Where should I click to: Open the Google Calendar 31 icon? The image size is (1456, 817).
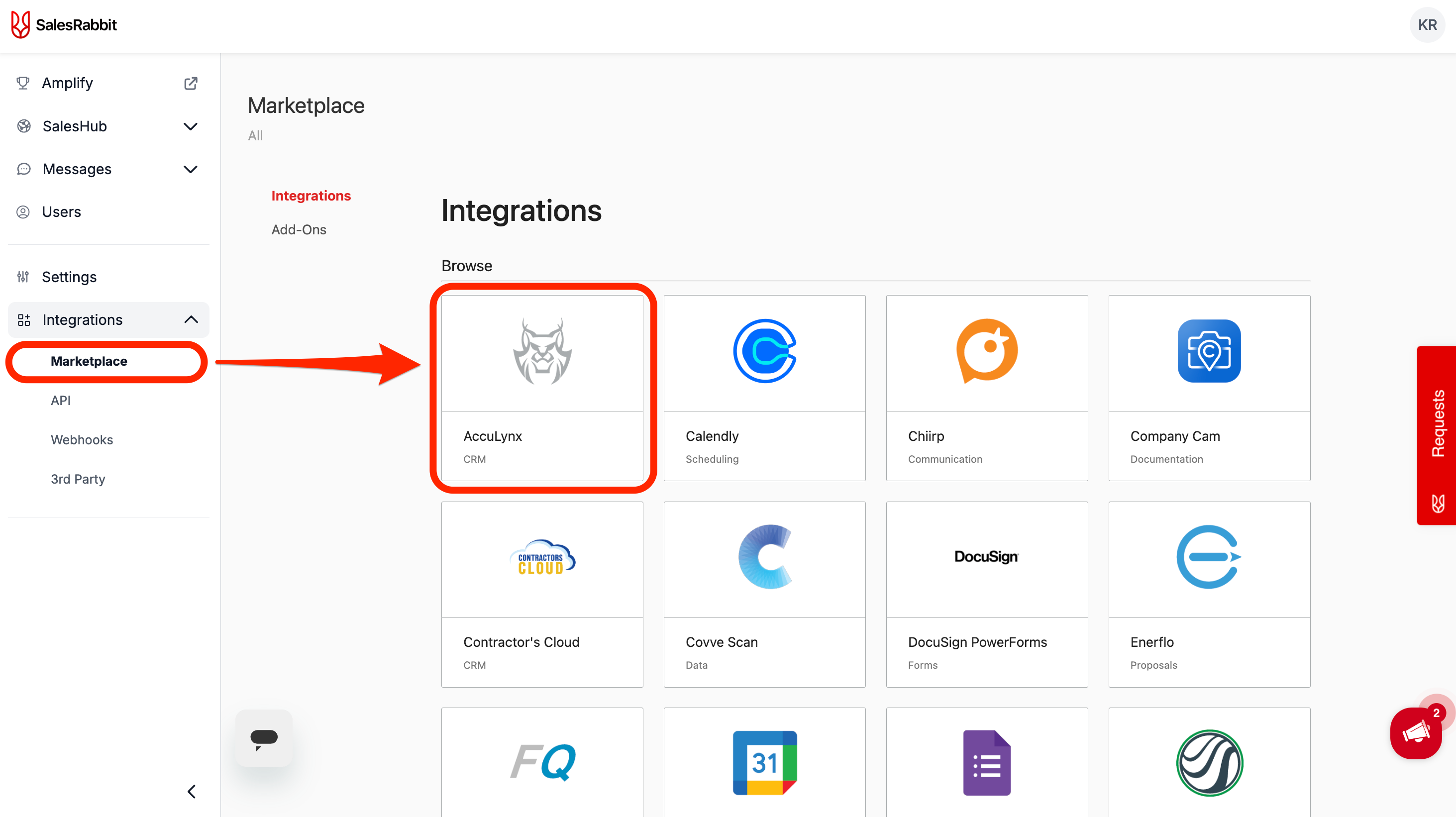764,763
